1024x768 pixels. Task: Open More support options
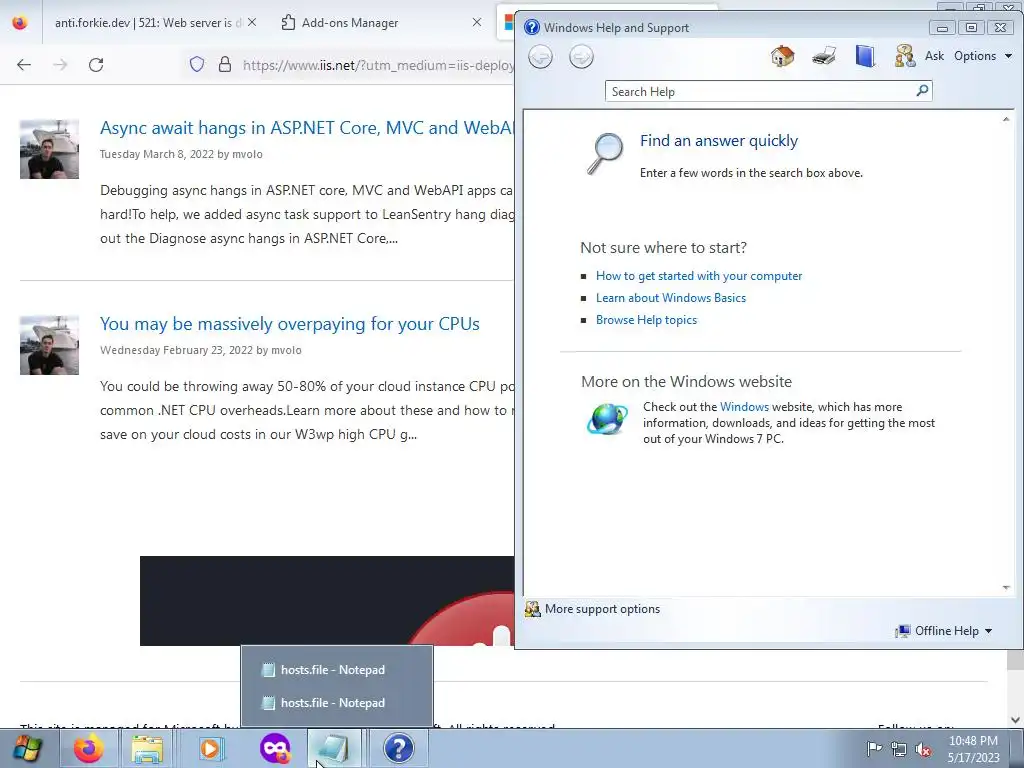593,609
